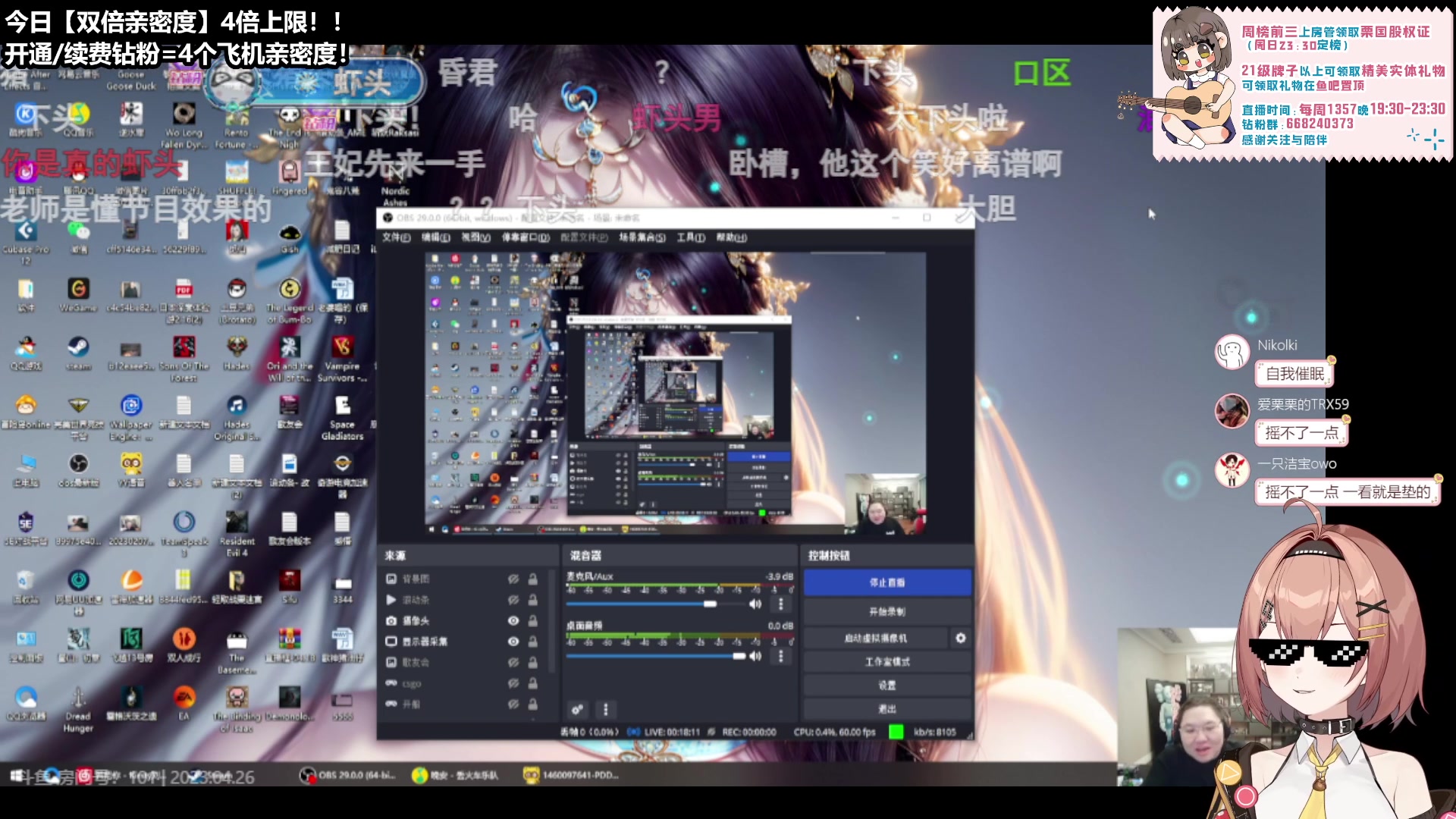Open advanced audio properties gear in mixer
This screenshot has height=819, width=1456.
point(577,710)
